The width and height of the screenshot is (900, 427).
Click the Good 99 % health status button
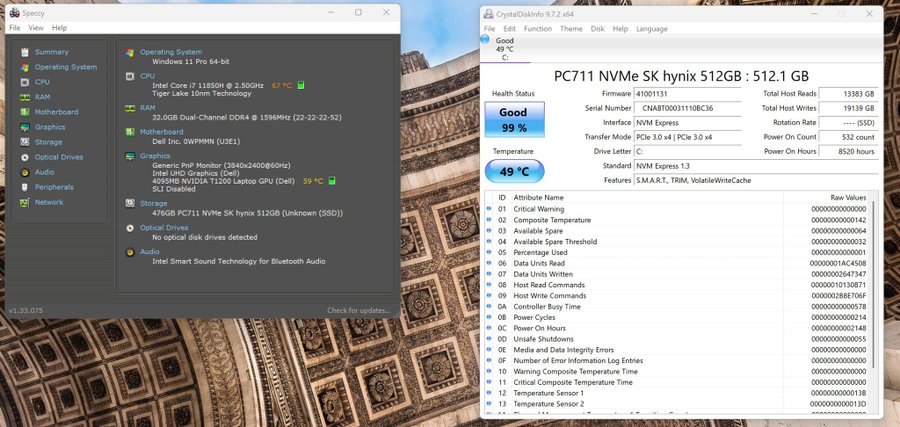tap(513, 121)
